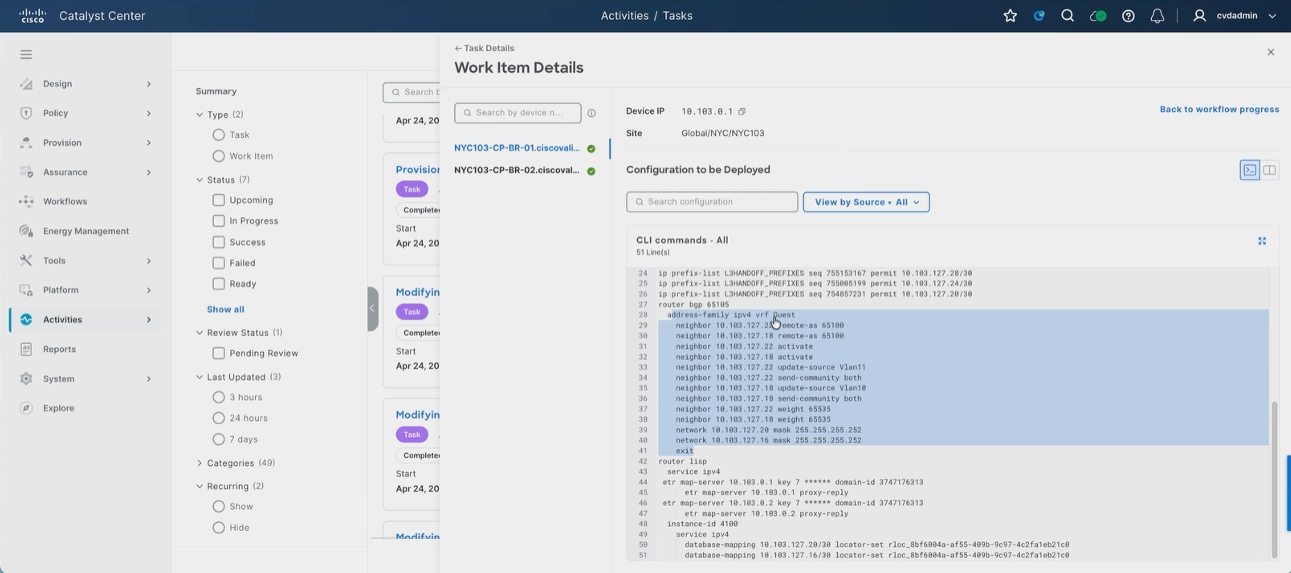Expand the Tools submenu chevron
Screen dimensions: 1291x573
tap(149, 261)
